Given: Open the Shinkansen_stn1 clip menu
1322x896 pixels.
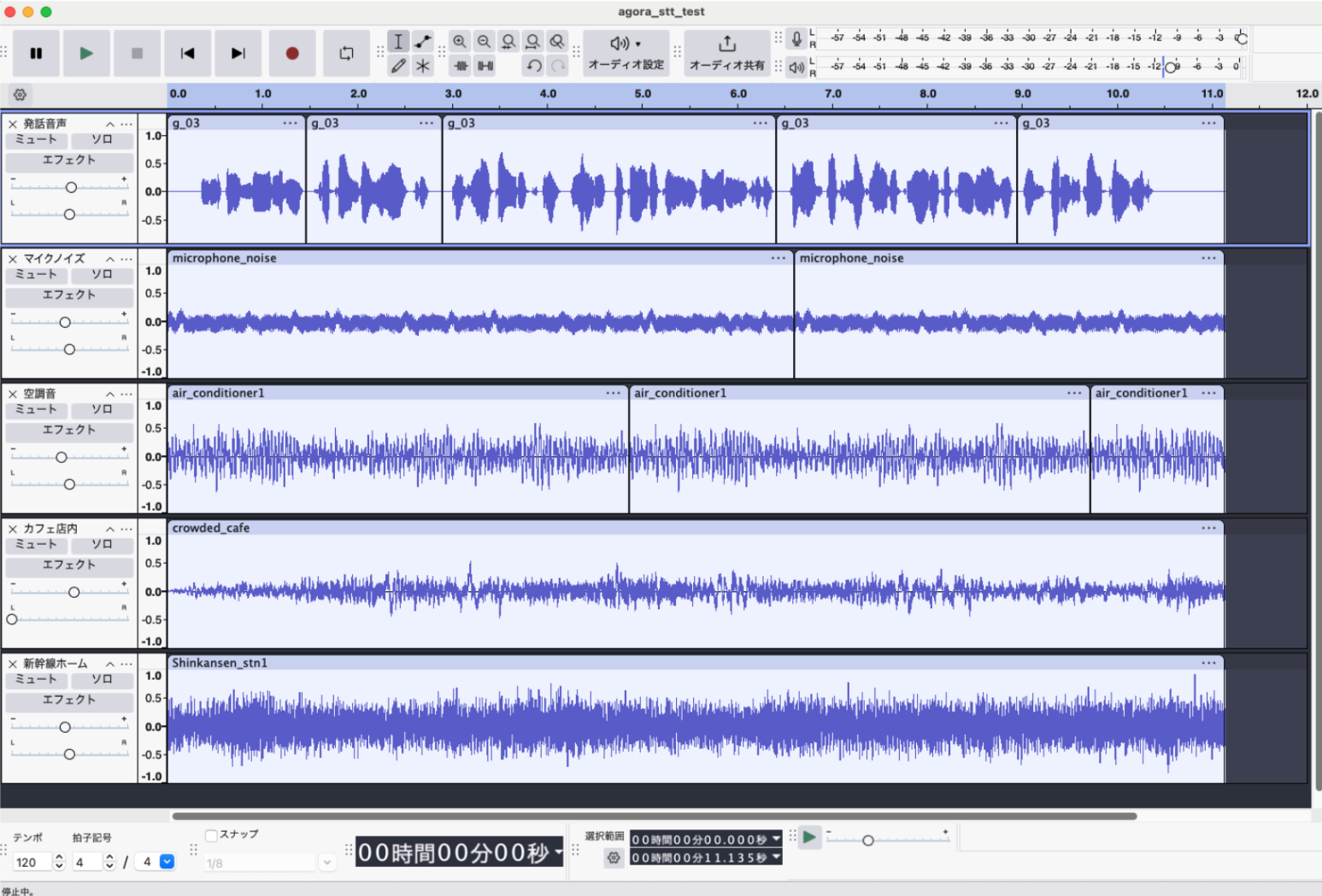Looking at the screenshot, I should [1208, 663].
